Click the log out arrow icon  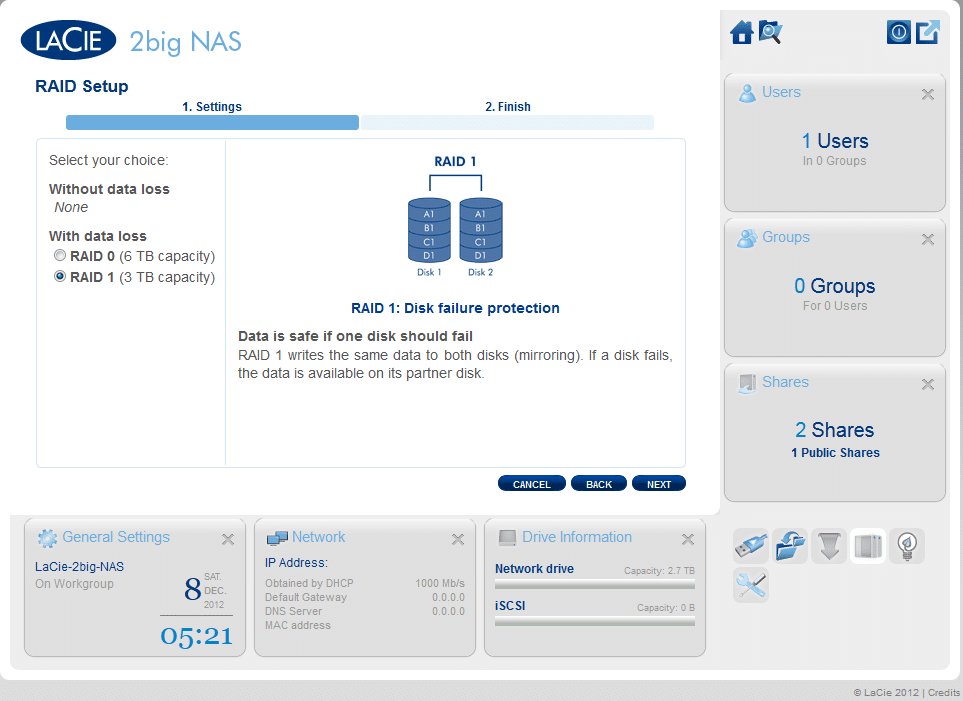[927, 32]
